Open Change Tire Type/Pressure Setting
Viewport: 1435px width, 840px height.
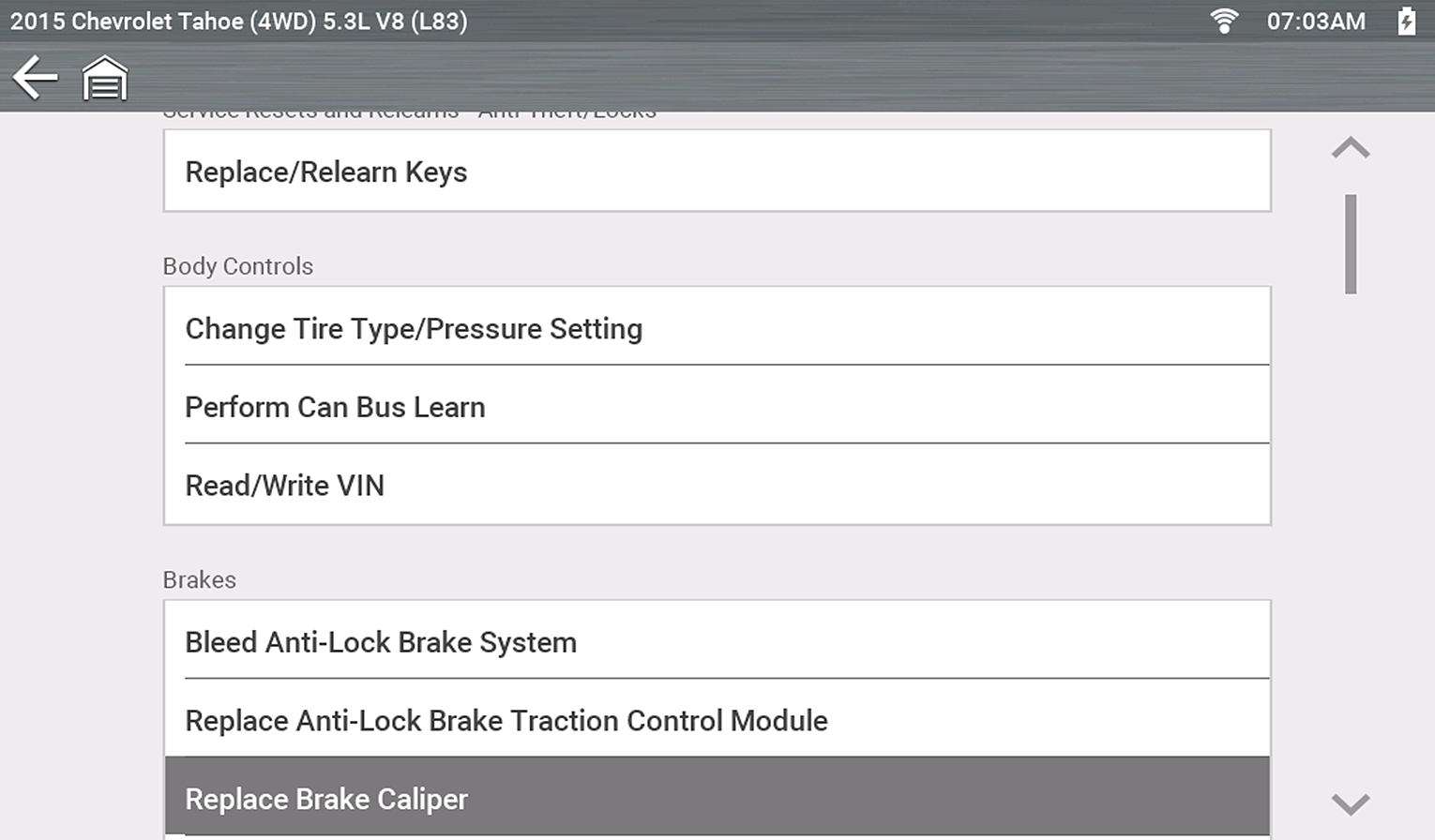[717, 328]
